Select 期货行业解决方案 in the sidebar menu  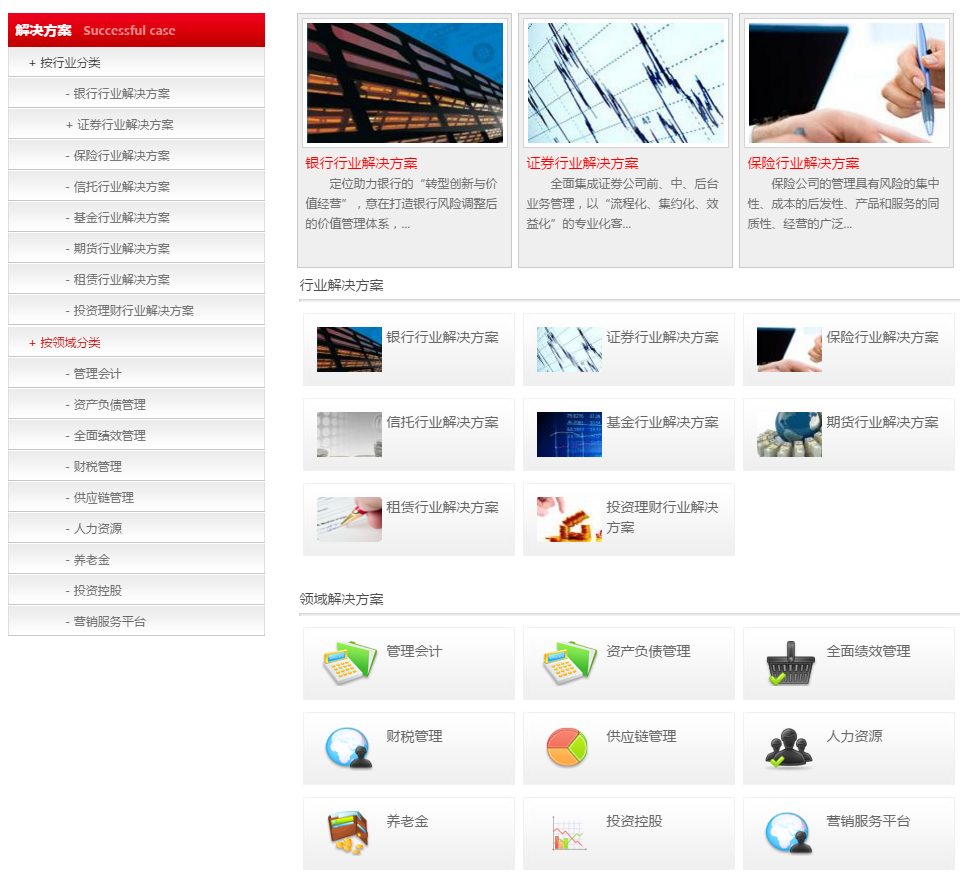[136, 249]
